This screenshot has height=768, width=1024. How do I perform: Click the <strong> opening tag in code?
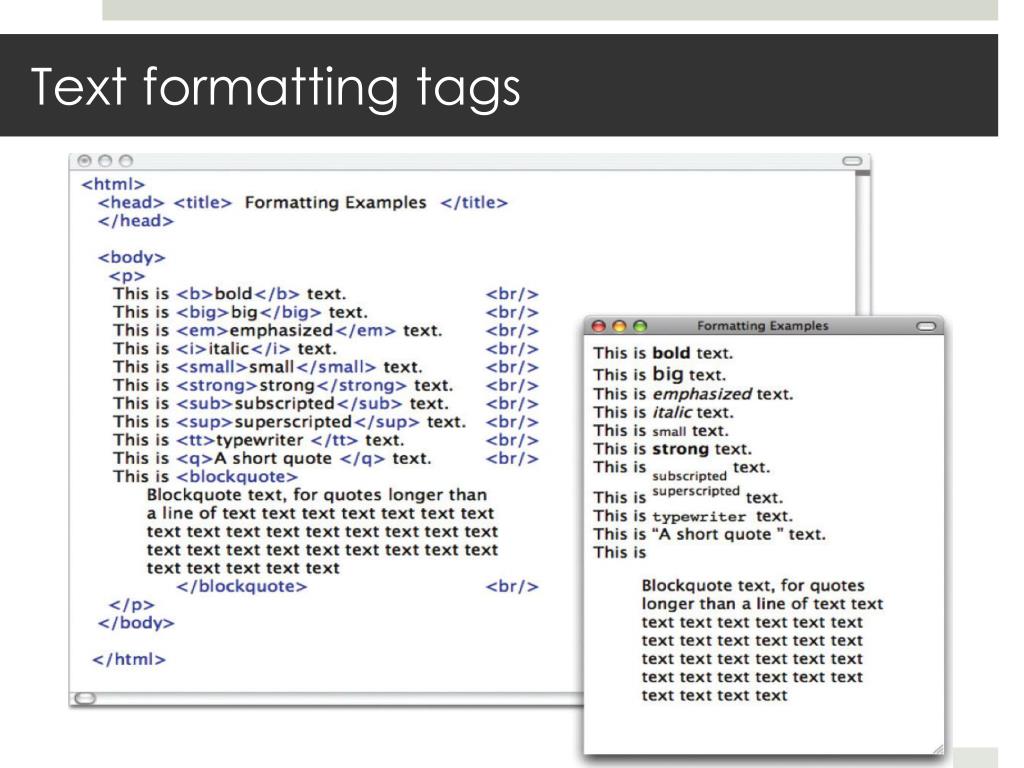[x=217, y=385]
